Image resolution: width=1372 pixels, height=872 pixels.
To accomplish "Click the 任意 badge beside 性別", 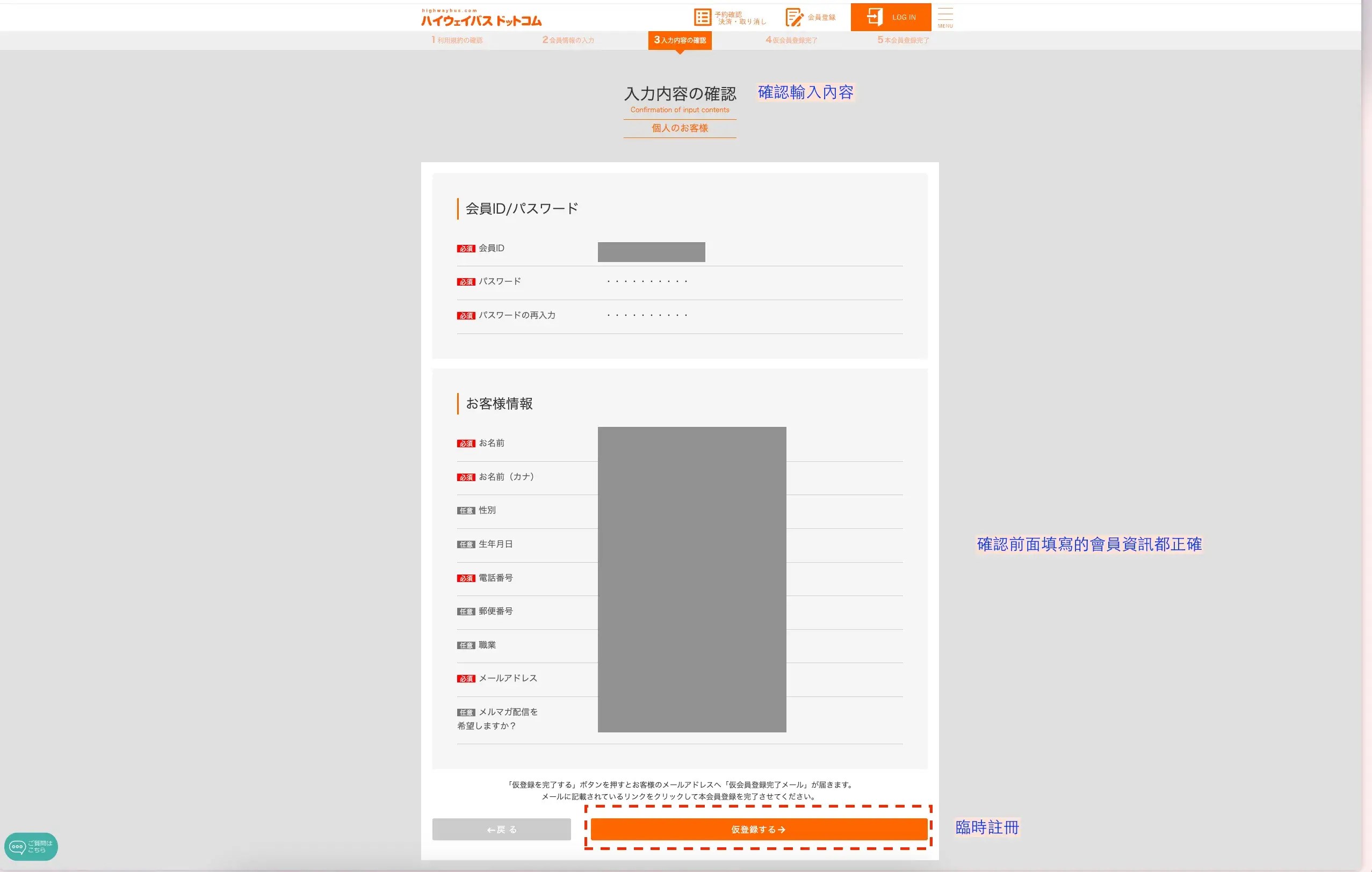I will 466,511.
